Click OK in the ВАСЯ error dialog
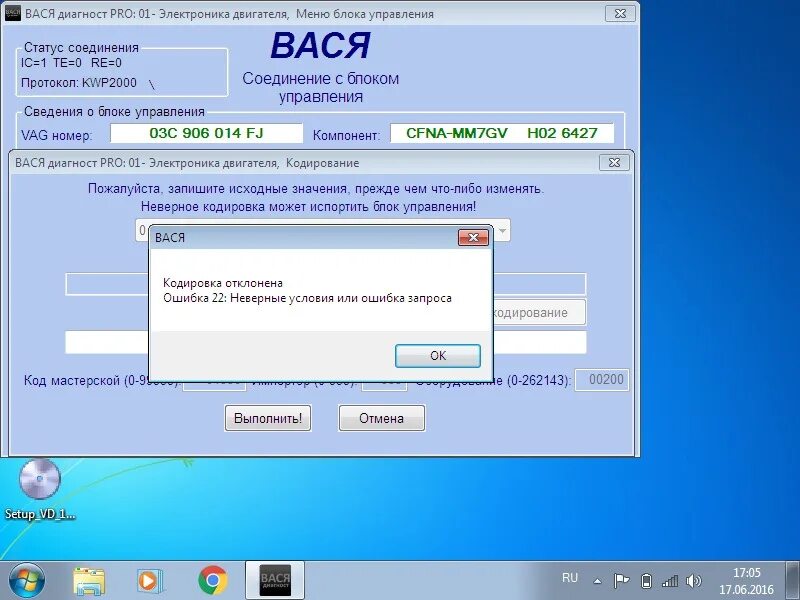This screenshot has width=800, height=600. point(438,356)
